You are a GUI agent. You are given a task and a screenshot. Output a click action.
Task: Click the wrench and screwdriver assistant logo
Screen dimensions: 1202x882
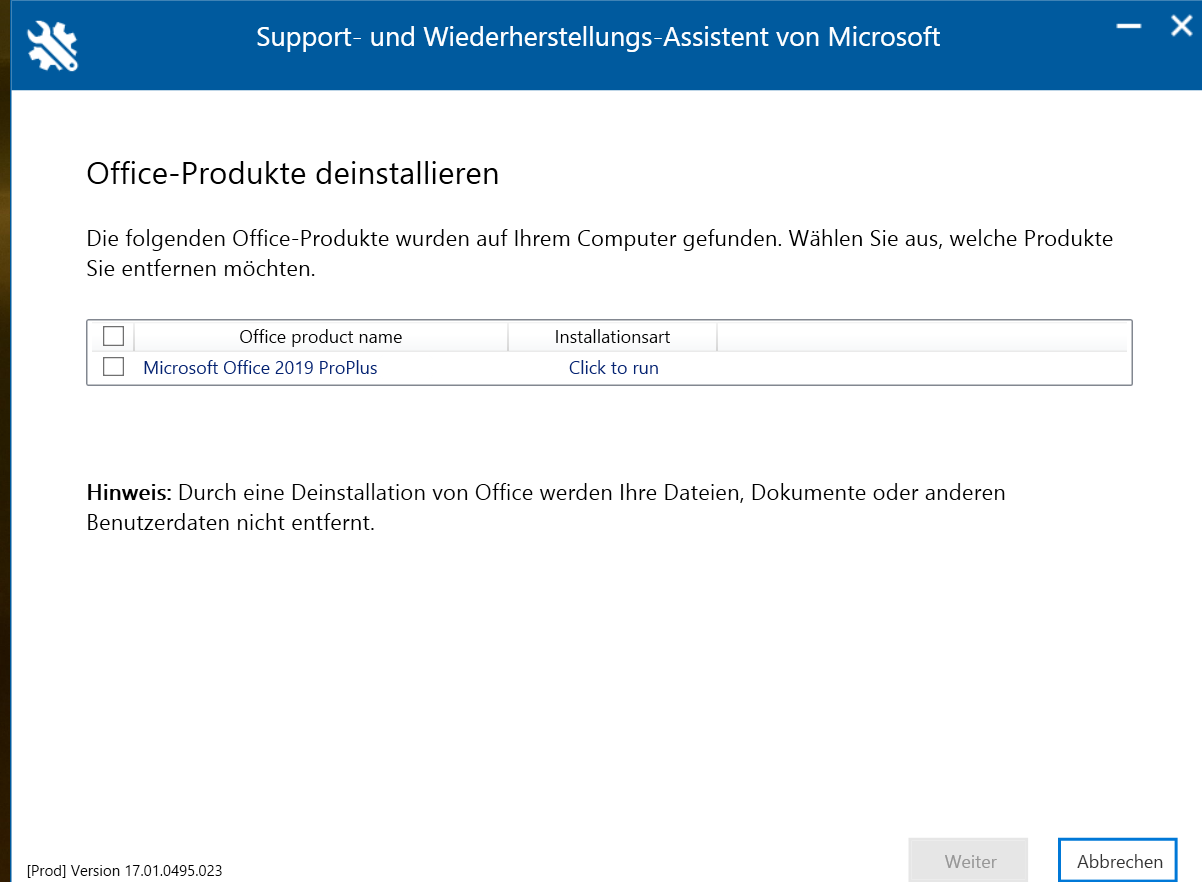pos(53,46)
